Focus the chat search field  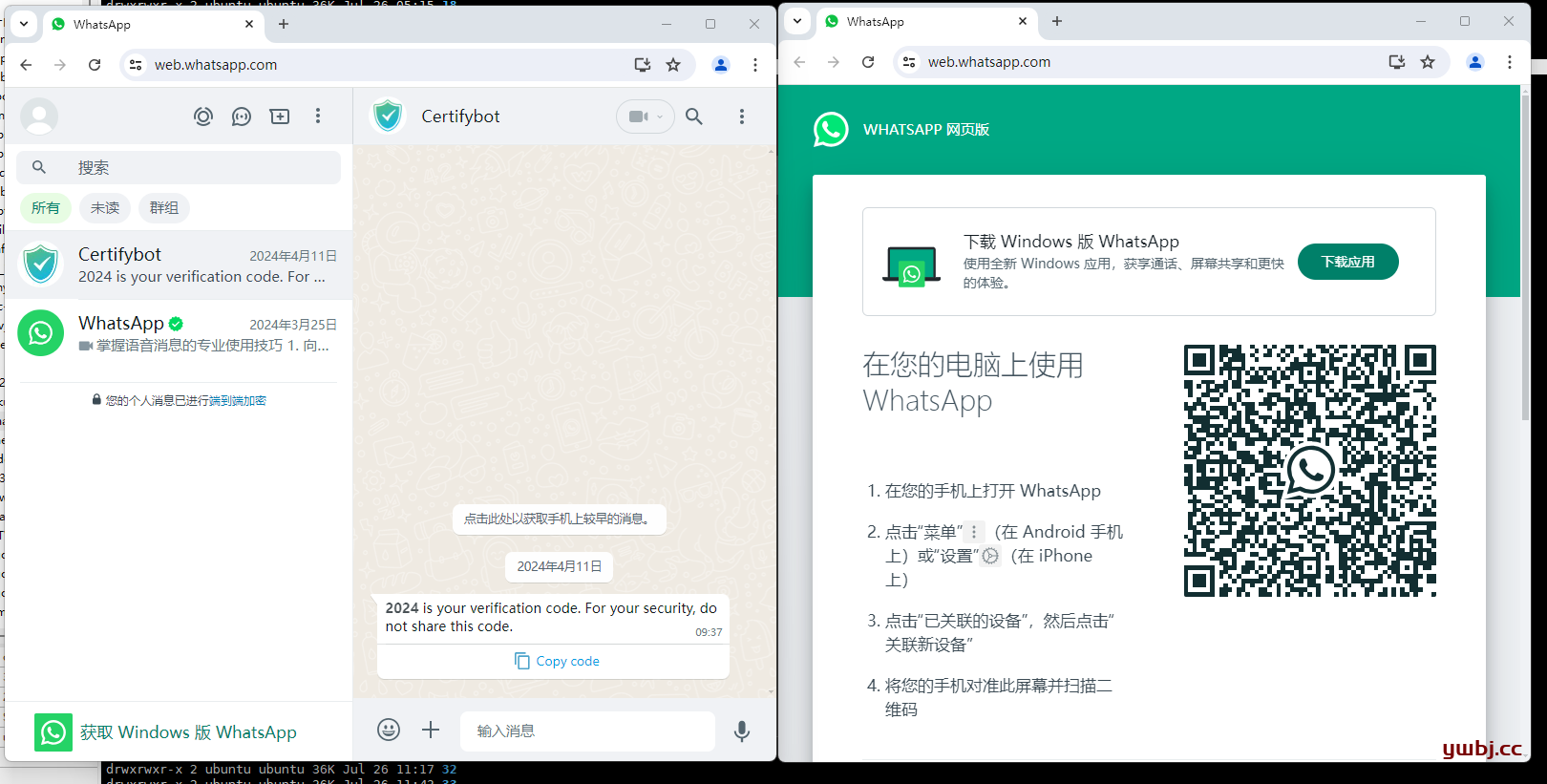179,167
